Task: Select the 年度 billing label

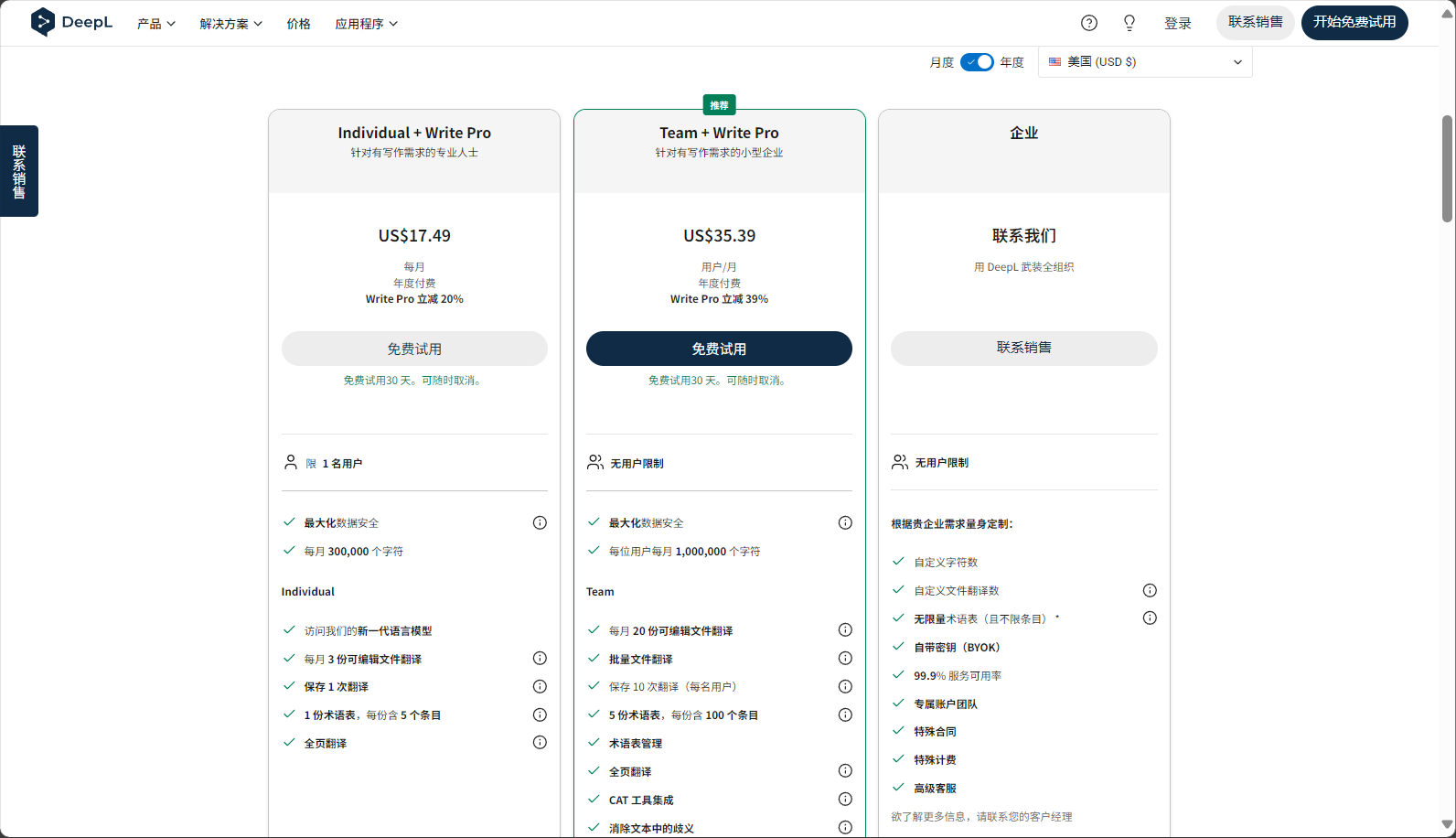Action: (x=1012, y=62)
